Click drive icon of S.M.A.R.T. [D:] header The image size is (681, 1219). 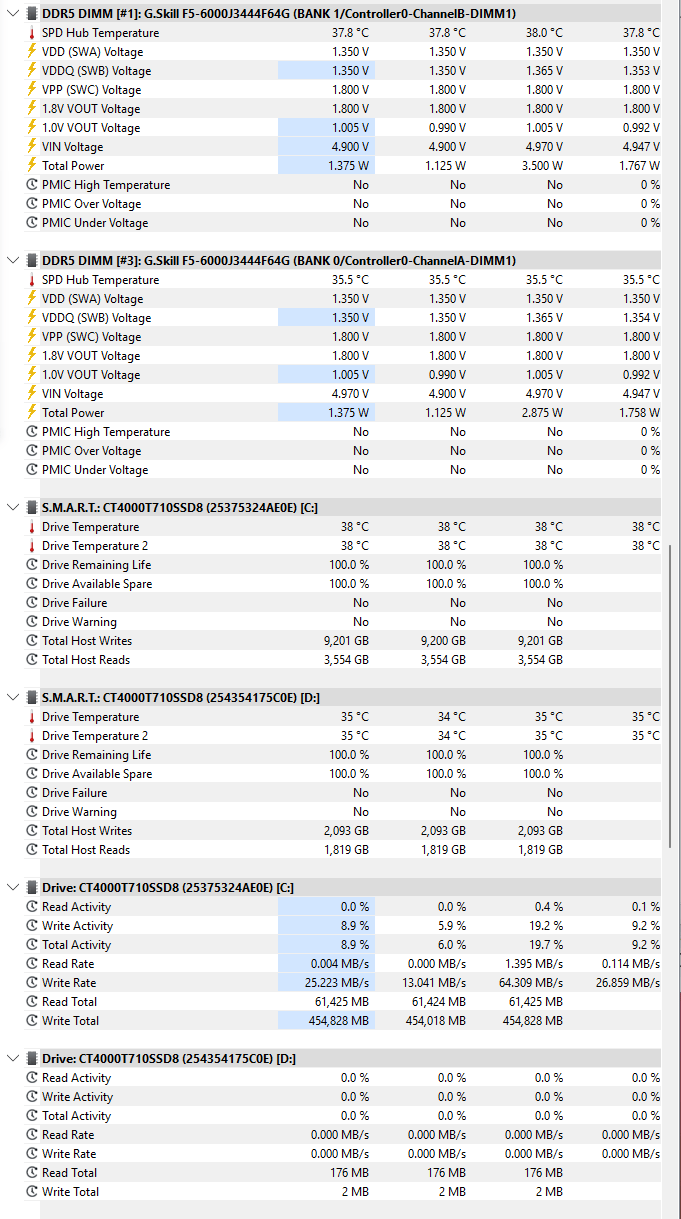point(32,698)
